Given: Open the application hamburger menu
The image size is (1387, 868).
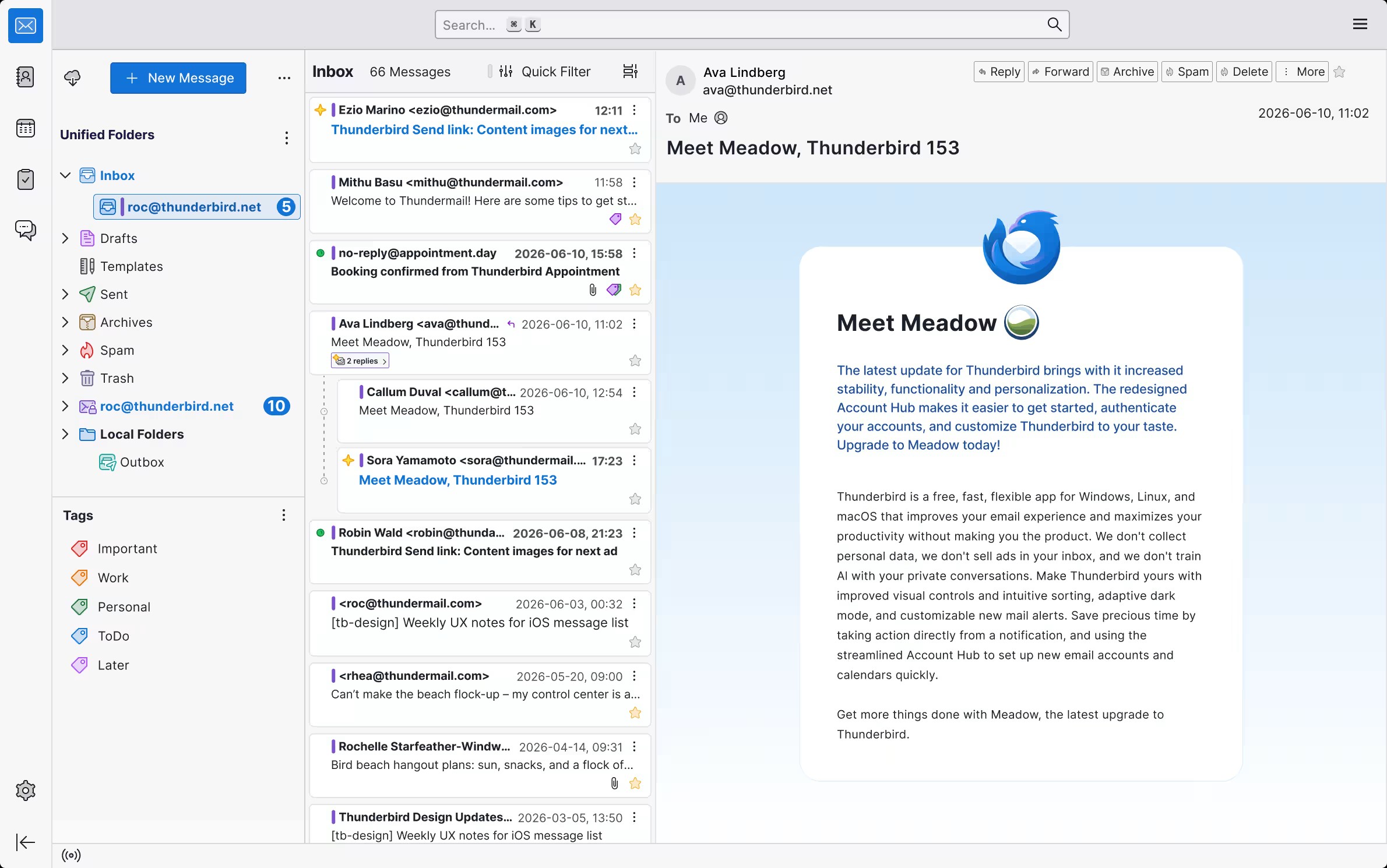Looking at the screenshot, I should click(x=1360, y=24).
